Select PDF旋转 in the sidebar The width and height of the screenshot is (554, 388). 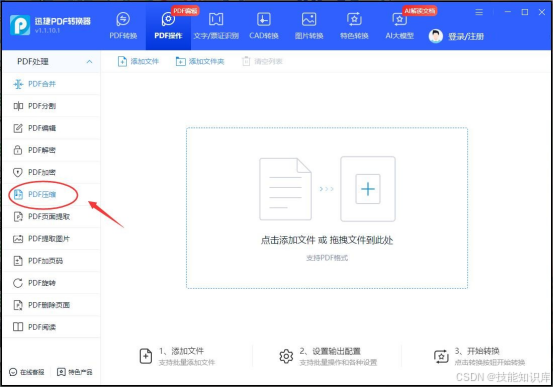51,283
